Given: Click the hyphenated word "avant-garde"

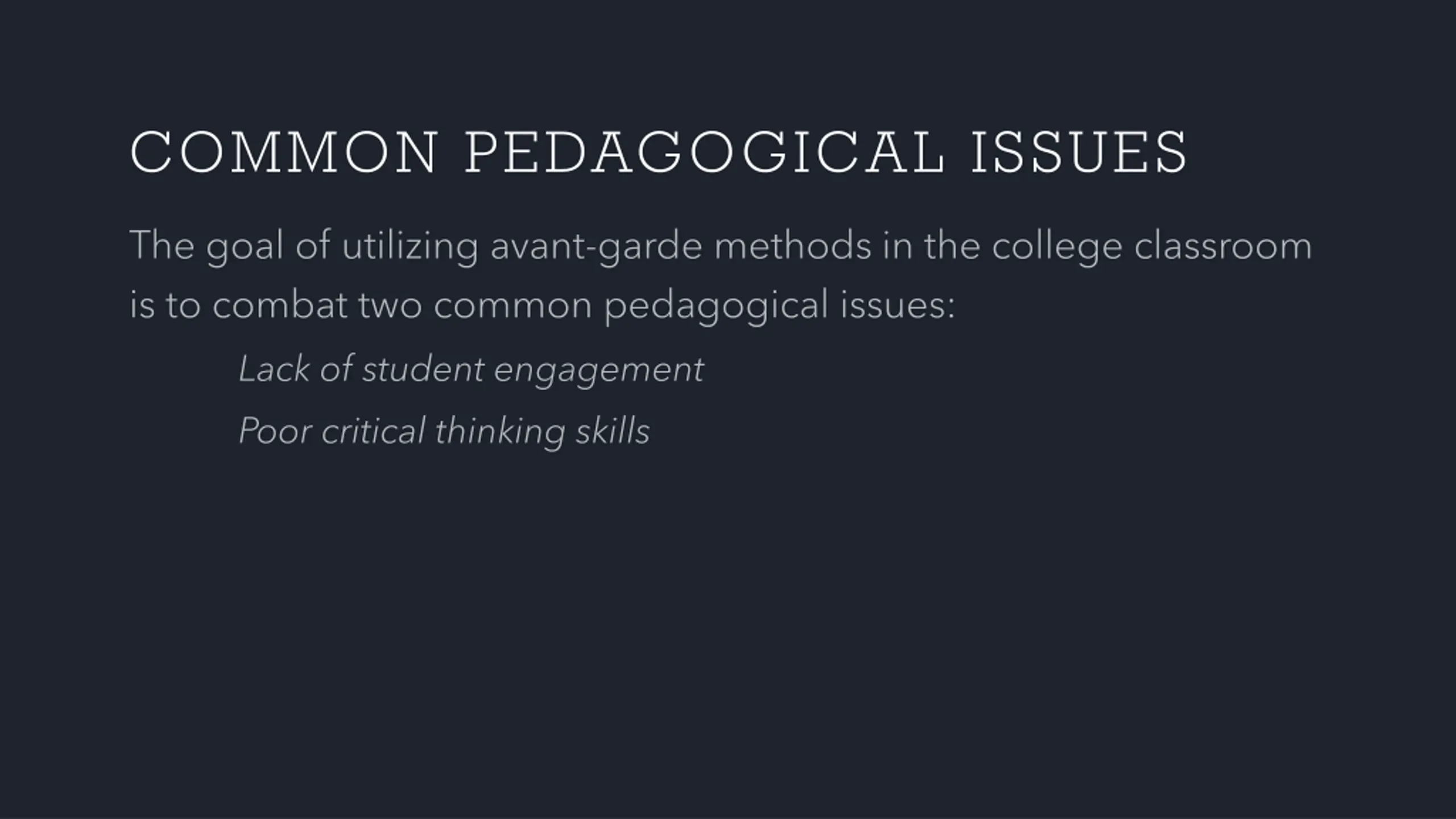Looking at the screenshot, I should coord(597,248).
